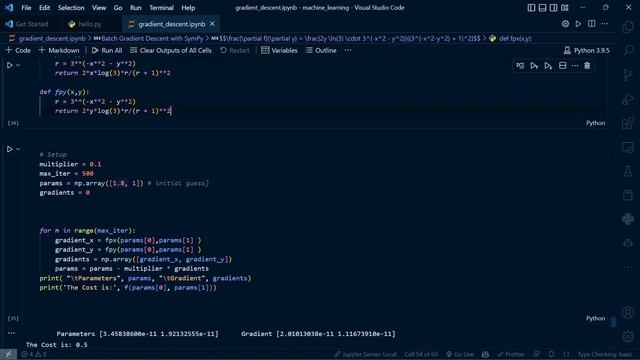Image resolution: width=640 pixels, height=360 pixels.
Task: Toggle the notebook Outline
Action: pyautogui.click(x=321, y=50)
